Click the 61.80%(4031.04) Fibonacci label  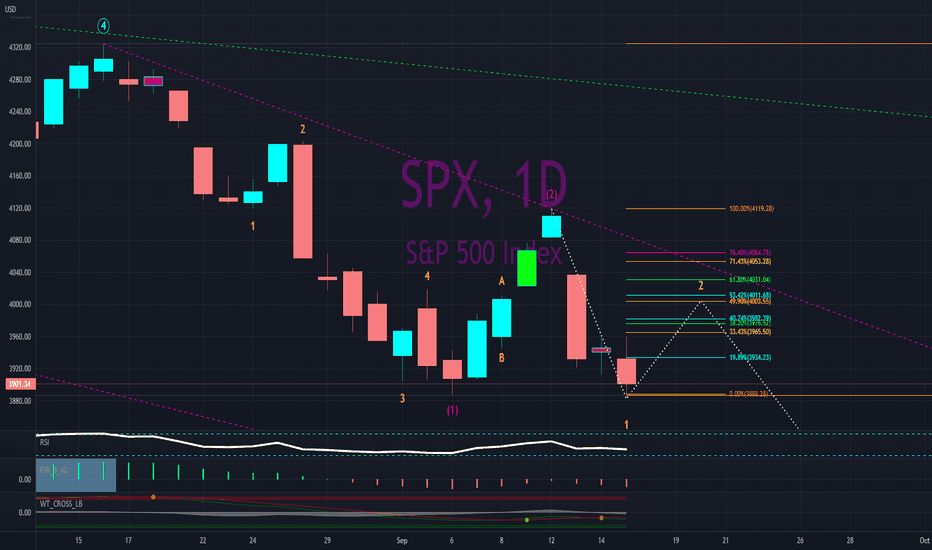tap(750, 279)
